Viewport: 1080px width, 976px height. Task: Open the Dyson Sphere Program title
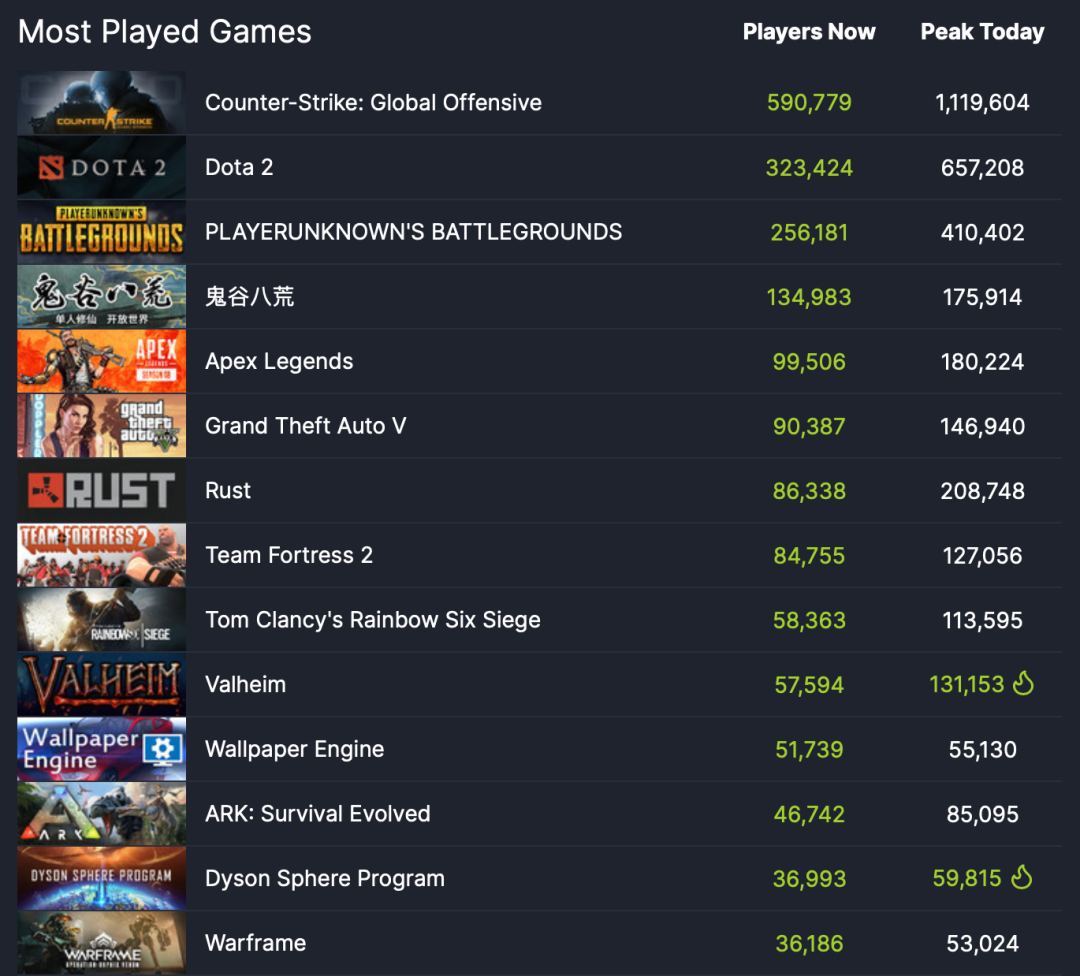(x=325, y=879)
